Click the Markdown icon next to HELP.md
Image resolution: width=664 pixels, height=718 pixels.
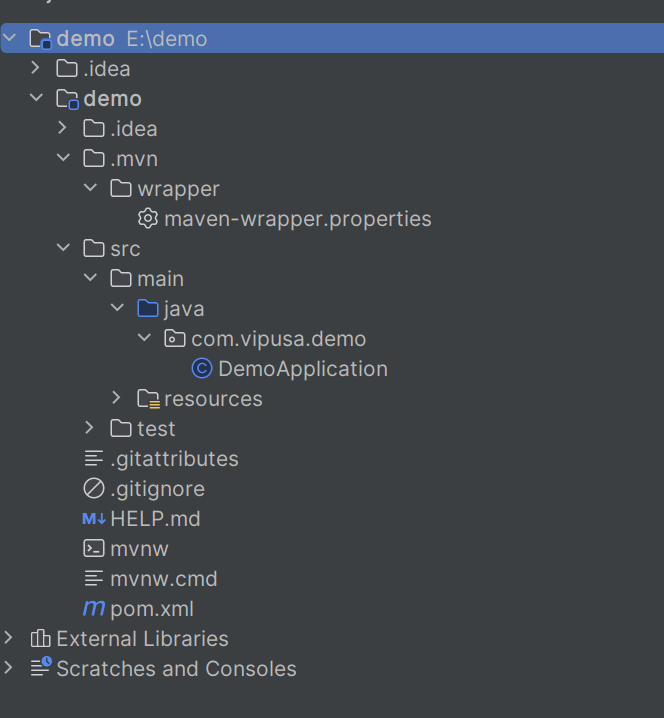click(x=94, y=519)
